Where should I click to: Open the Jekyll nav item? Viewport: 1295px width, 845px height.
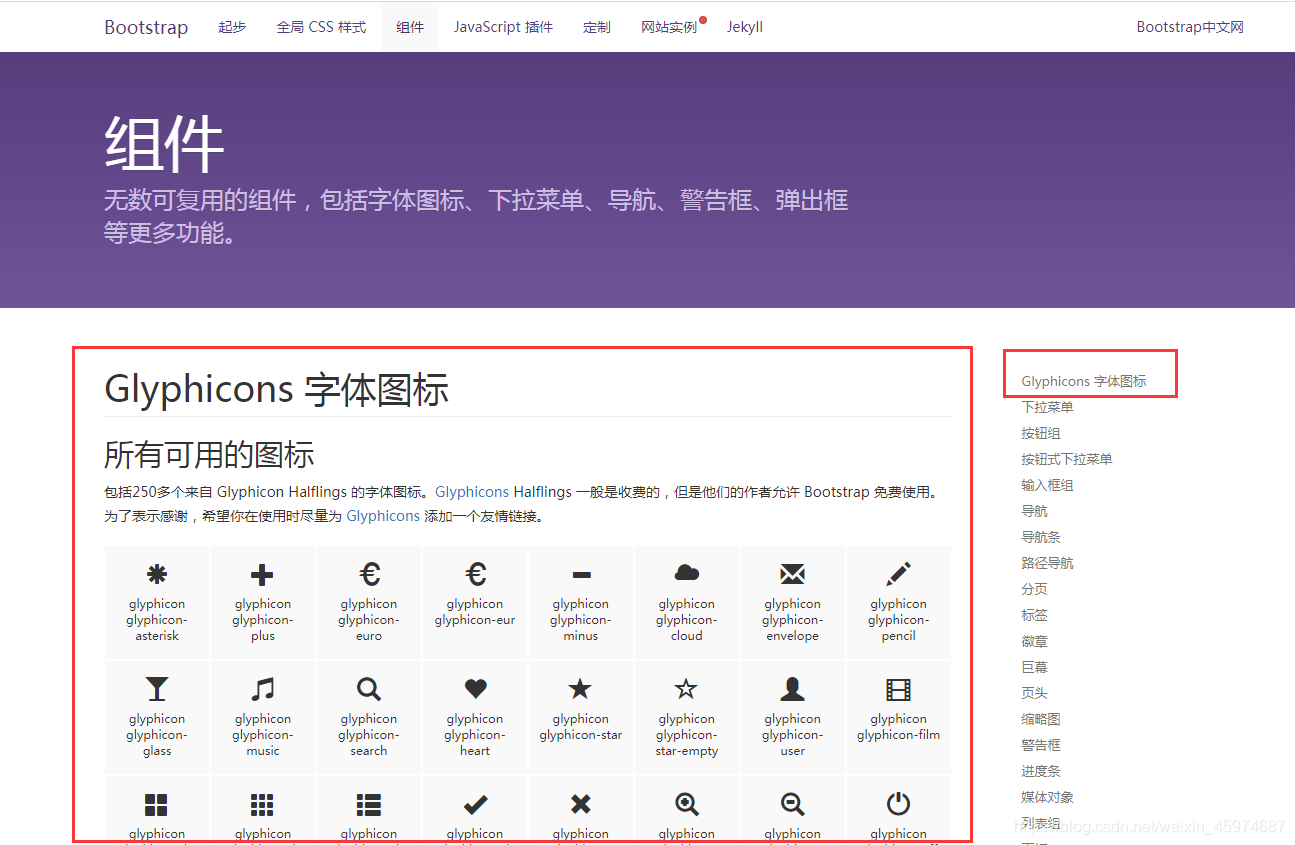pos(745,27)
